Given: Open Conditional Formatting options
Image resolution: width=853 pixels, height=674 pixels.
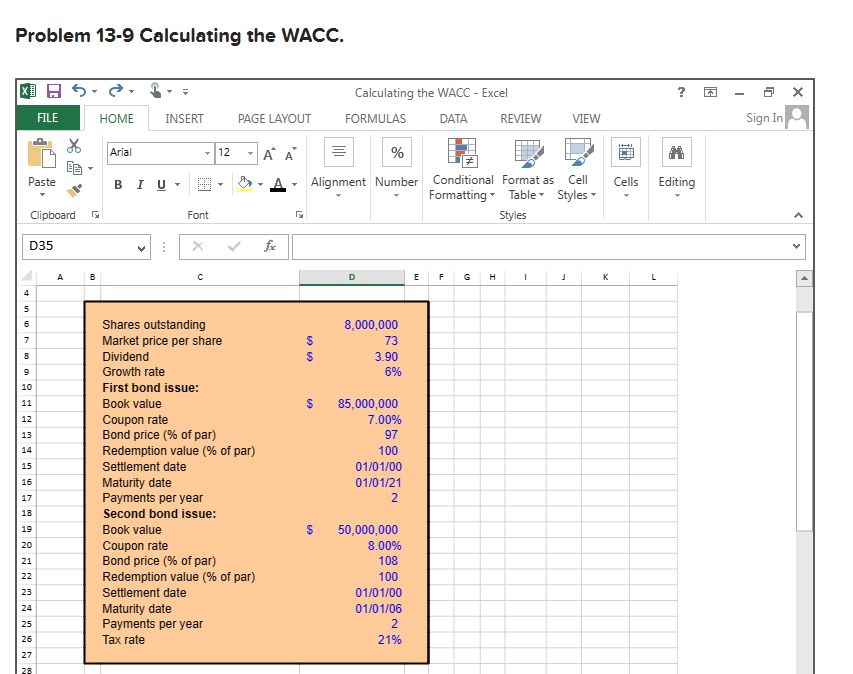Looking at the screenshot, I should [462, 170].
